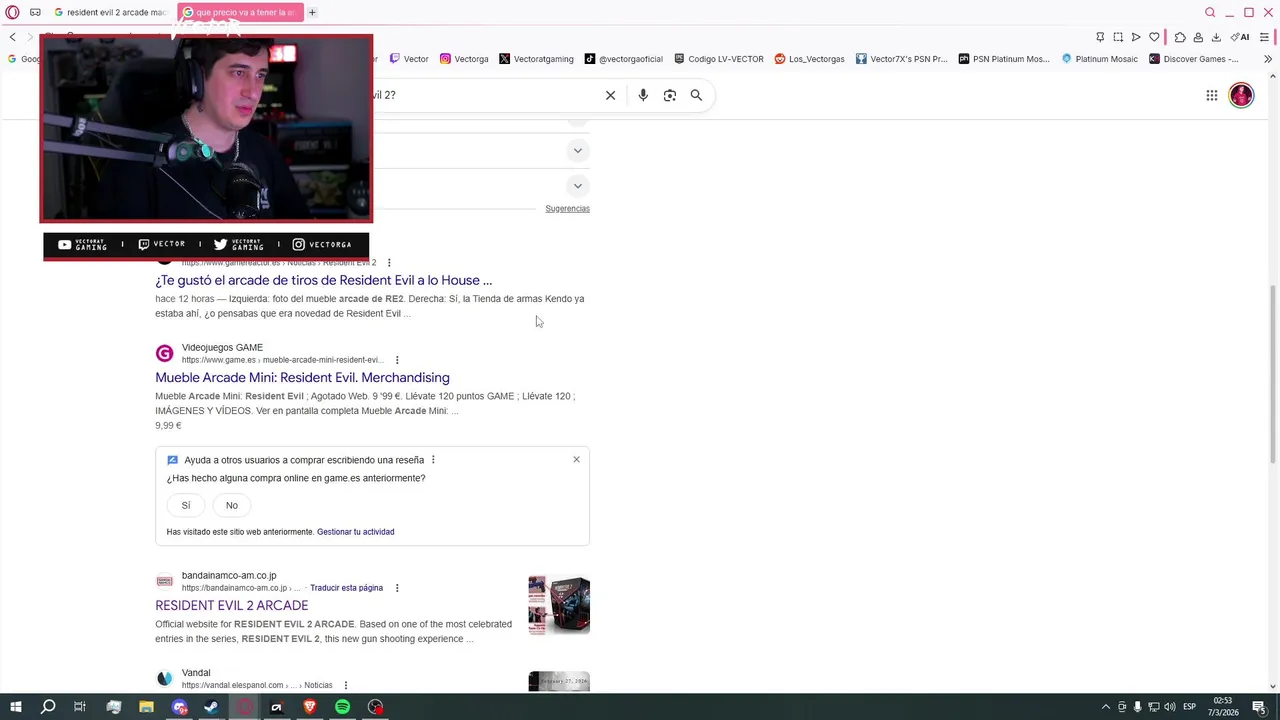Image resolution: width=1280 pixels, height=720 pixels.
Task: Open the Discover Games bookmark
Action: tap(1194, 59)
